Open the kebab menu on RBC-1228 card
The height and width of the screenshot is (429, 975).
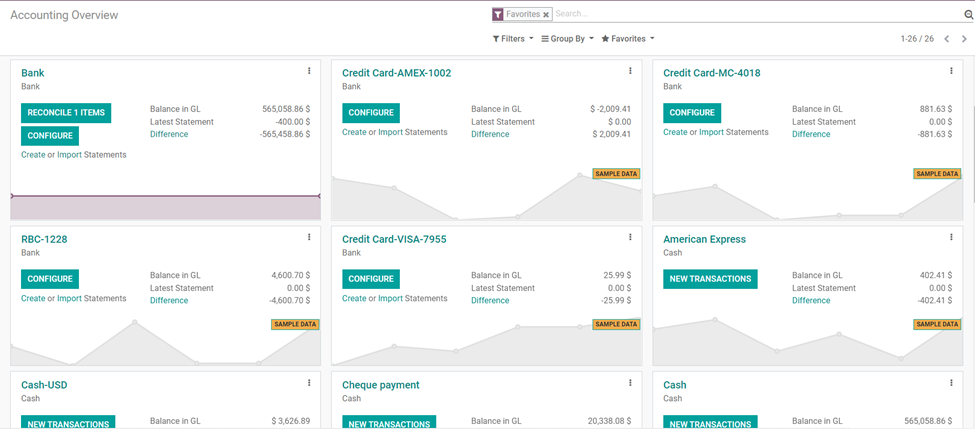point(309,237)
